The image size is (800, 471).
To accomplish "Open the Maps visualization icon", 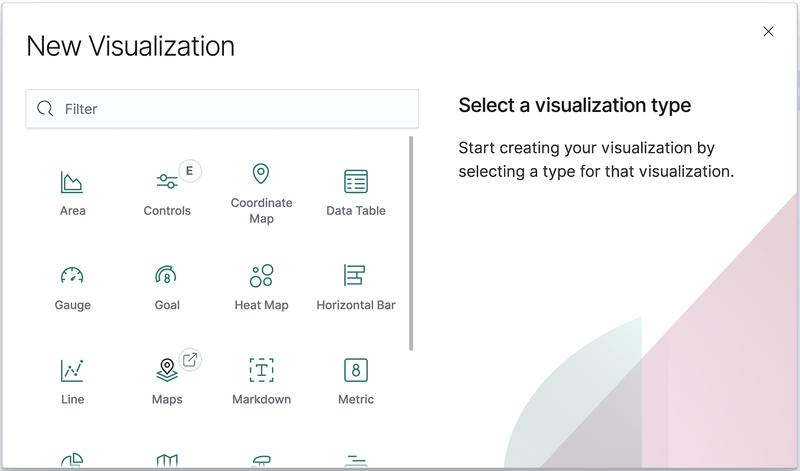I will [167, 370].
